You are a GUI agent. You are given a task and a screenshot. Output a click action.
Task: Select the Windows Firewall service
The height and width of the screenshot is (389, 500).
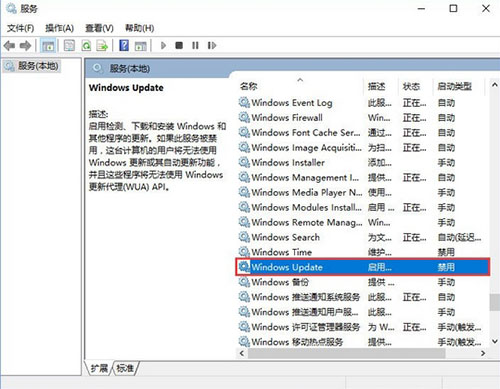coord(362,118)
